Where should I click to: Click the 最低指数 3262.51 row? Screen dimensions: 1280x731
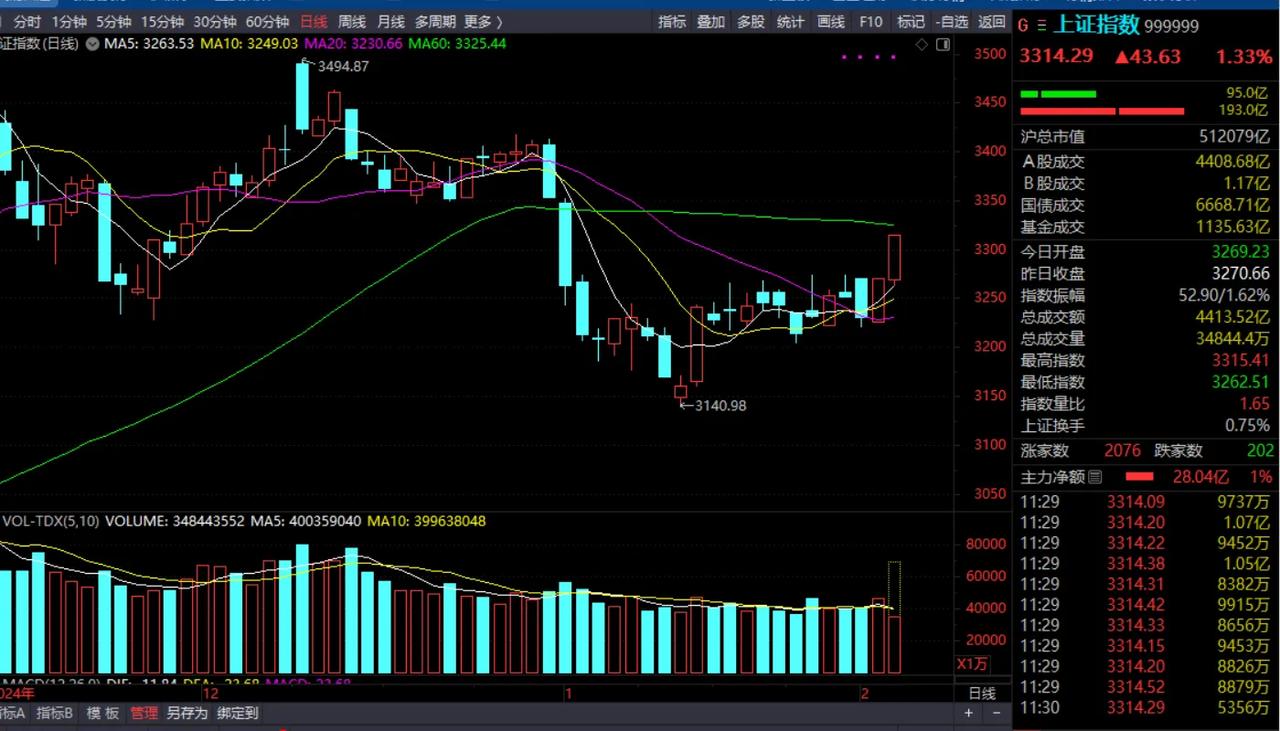[x=1145, y=382]
